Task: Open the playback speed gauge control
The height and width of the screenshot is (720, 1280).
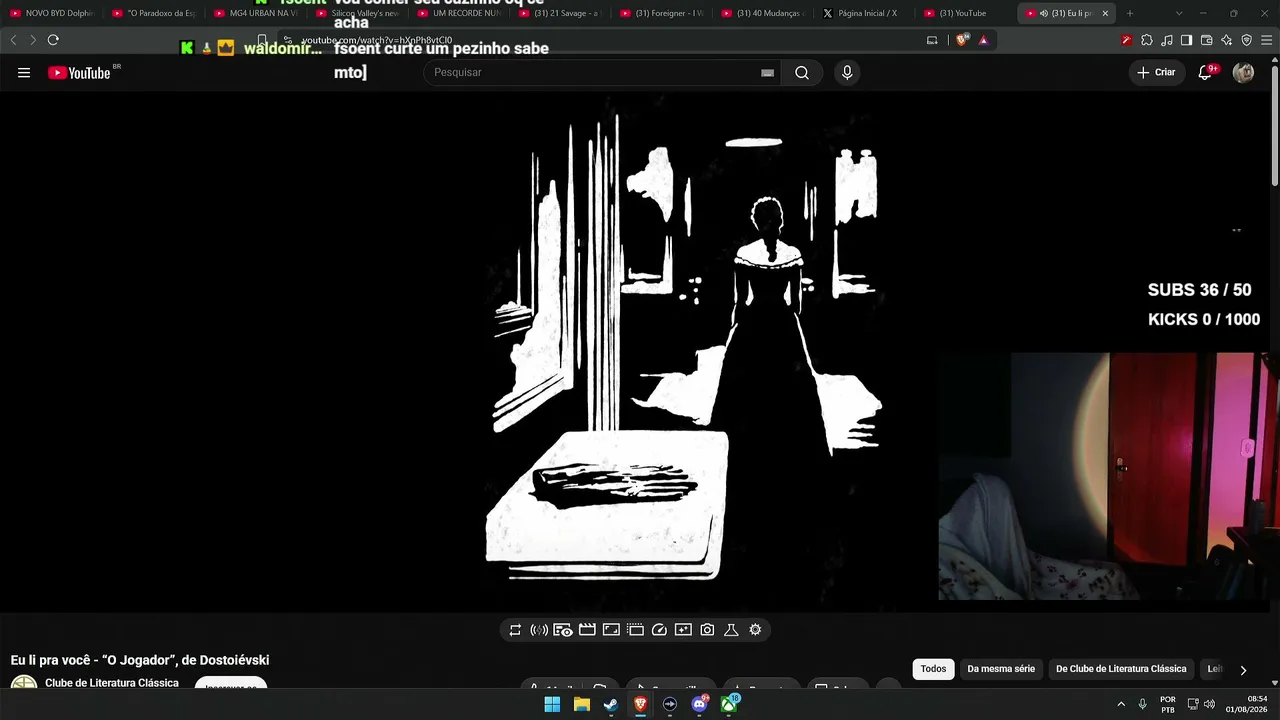Action: click(659, 630)
